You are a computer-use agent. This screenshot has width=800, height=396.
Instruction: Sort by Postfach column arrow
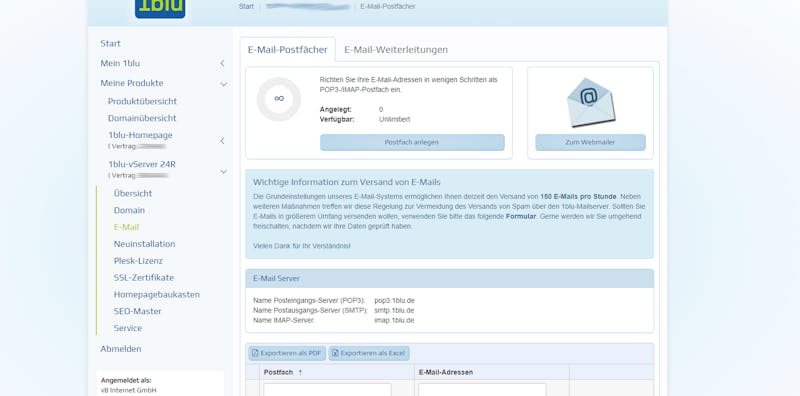300,373
